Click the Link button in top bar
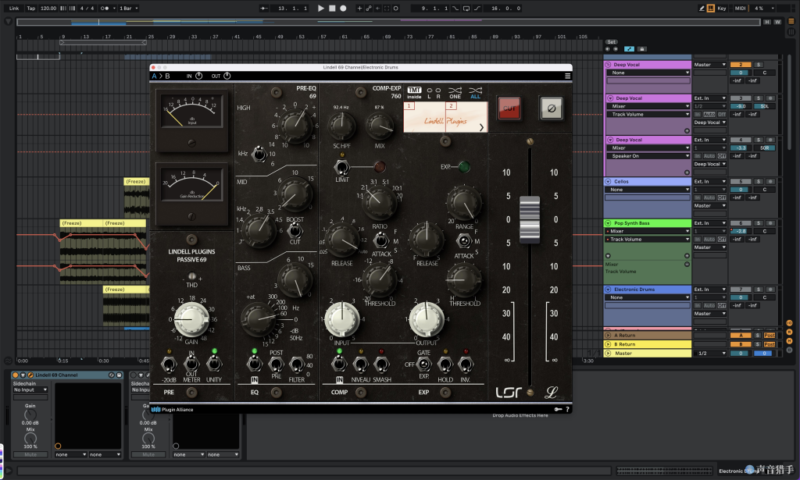 click(13, 8)
